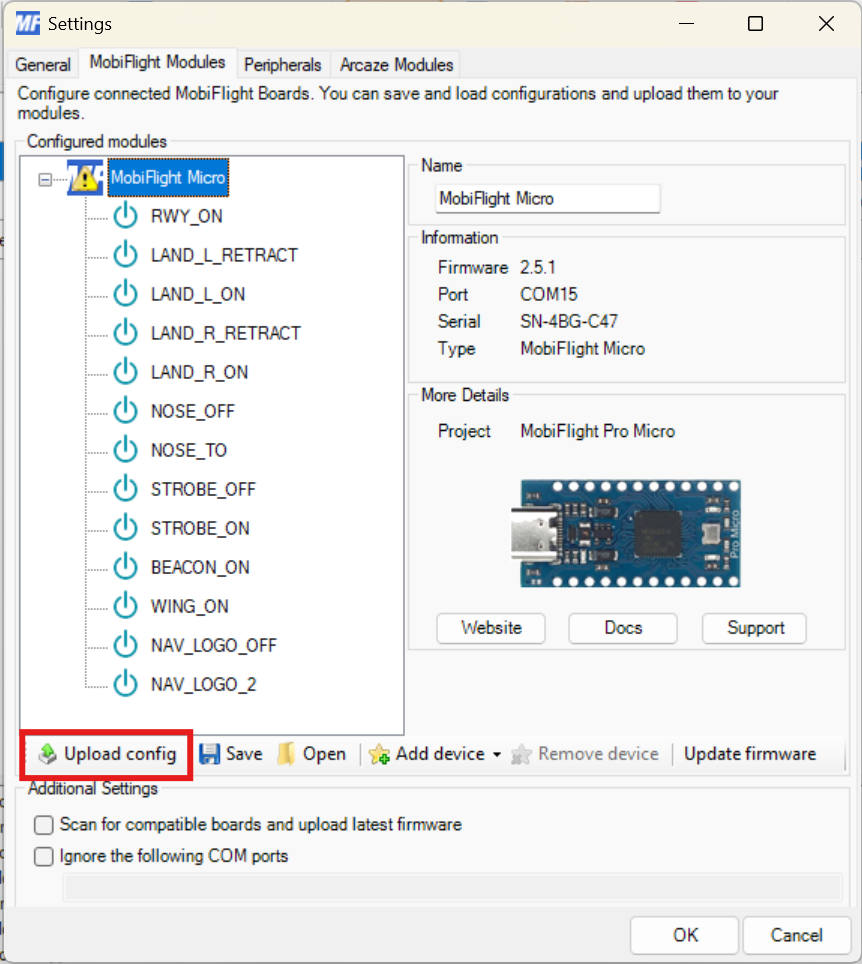The height and width of the screenshot is (964, 862).
Task: Click the Remove device toolbar item
Action: click(x=585, y=754)
